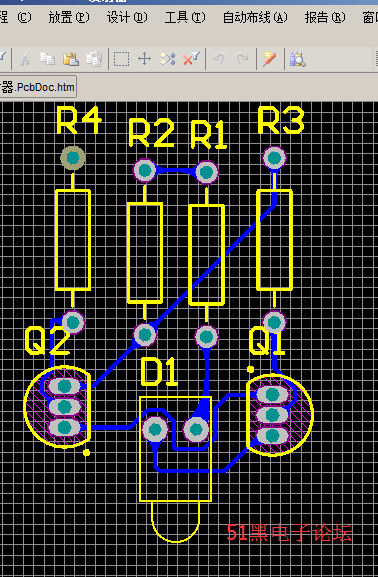Viewport: 378px width, 577px height.
Task: Click the Cut scissors icon
Action: [24, 59]
